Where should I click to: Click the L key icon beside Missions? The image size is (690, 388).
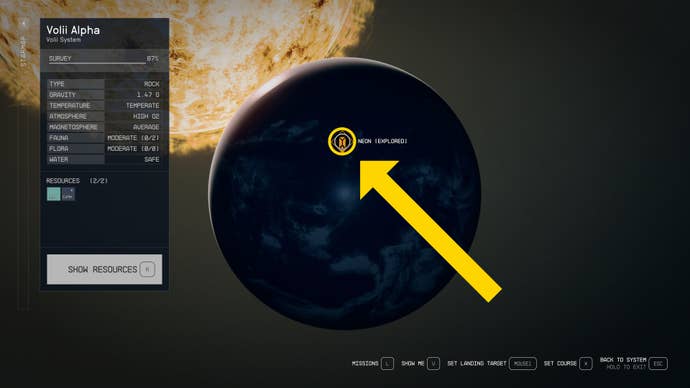[x=387, y=363]
